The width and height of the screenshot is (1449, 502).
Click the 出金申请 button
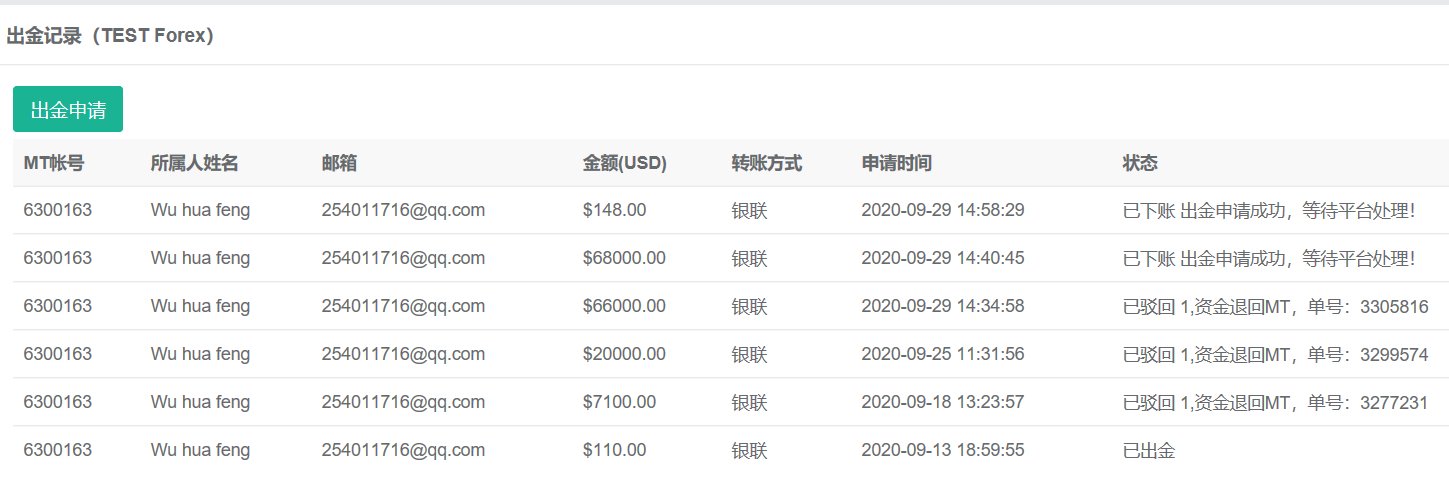pos(68,109)
